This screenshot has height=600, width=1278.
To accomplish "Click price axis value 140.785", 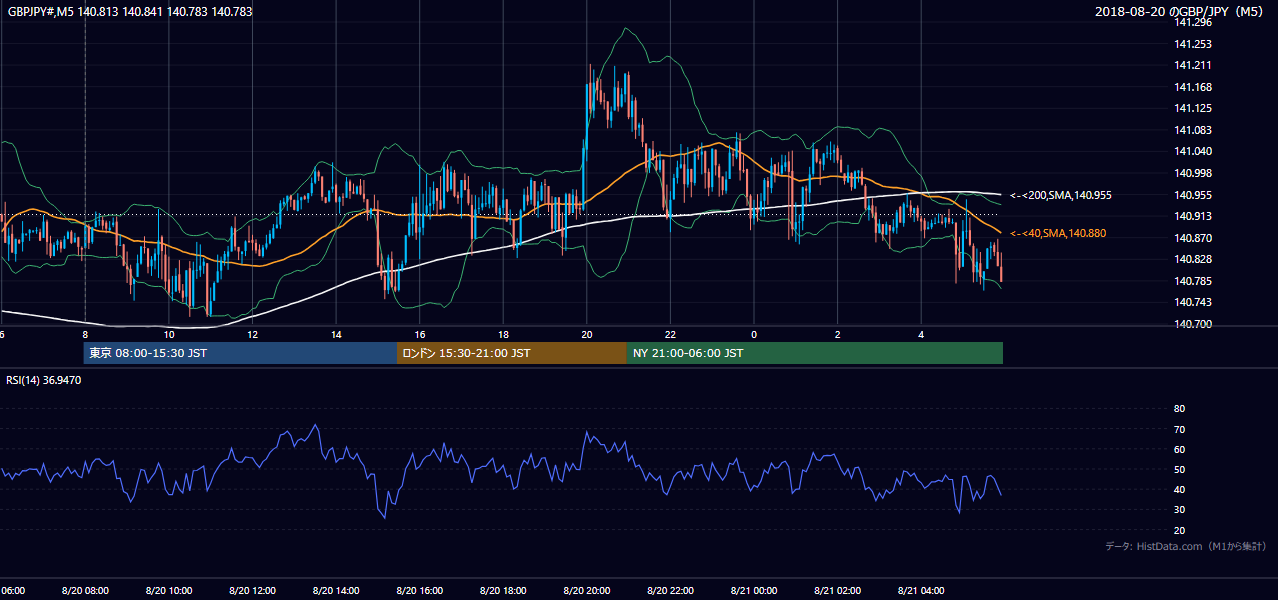I will (1193, 281).
